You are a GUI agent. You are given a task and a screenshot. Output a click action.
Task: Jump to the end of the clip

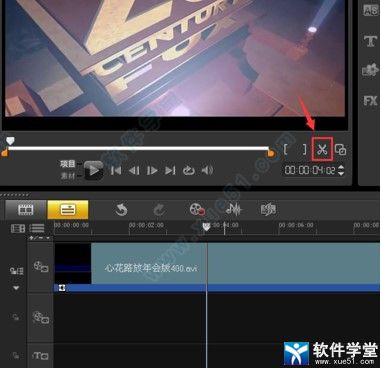point(170,171)
